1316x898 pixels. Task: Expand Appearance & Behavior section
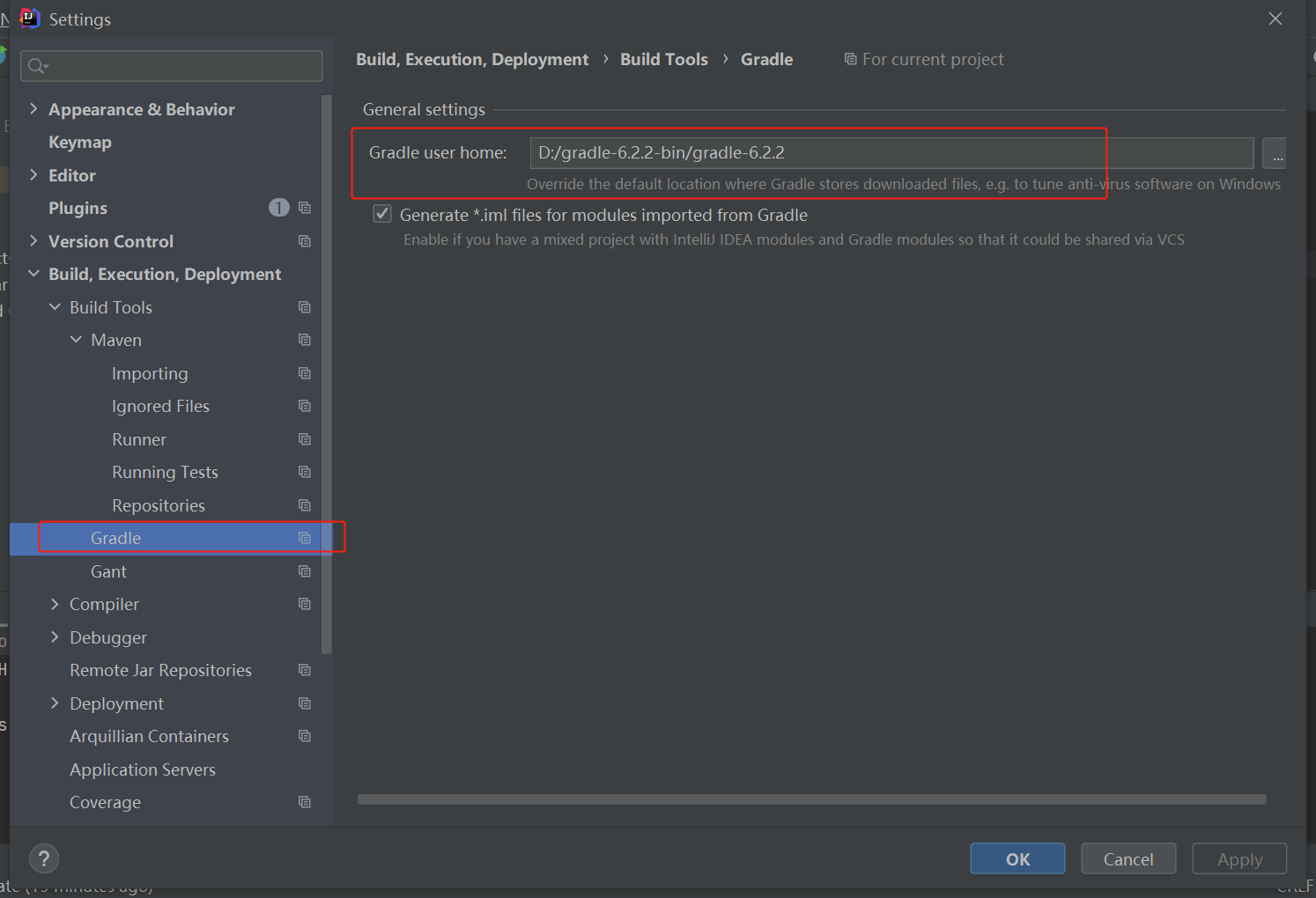pyautogui.click(x=33, y=108)
